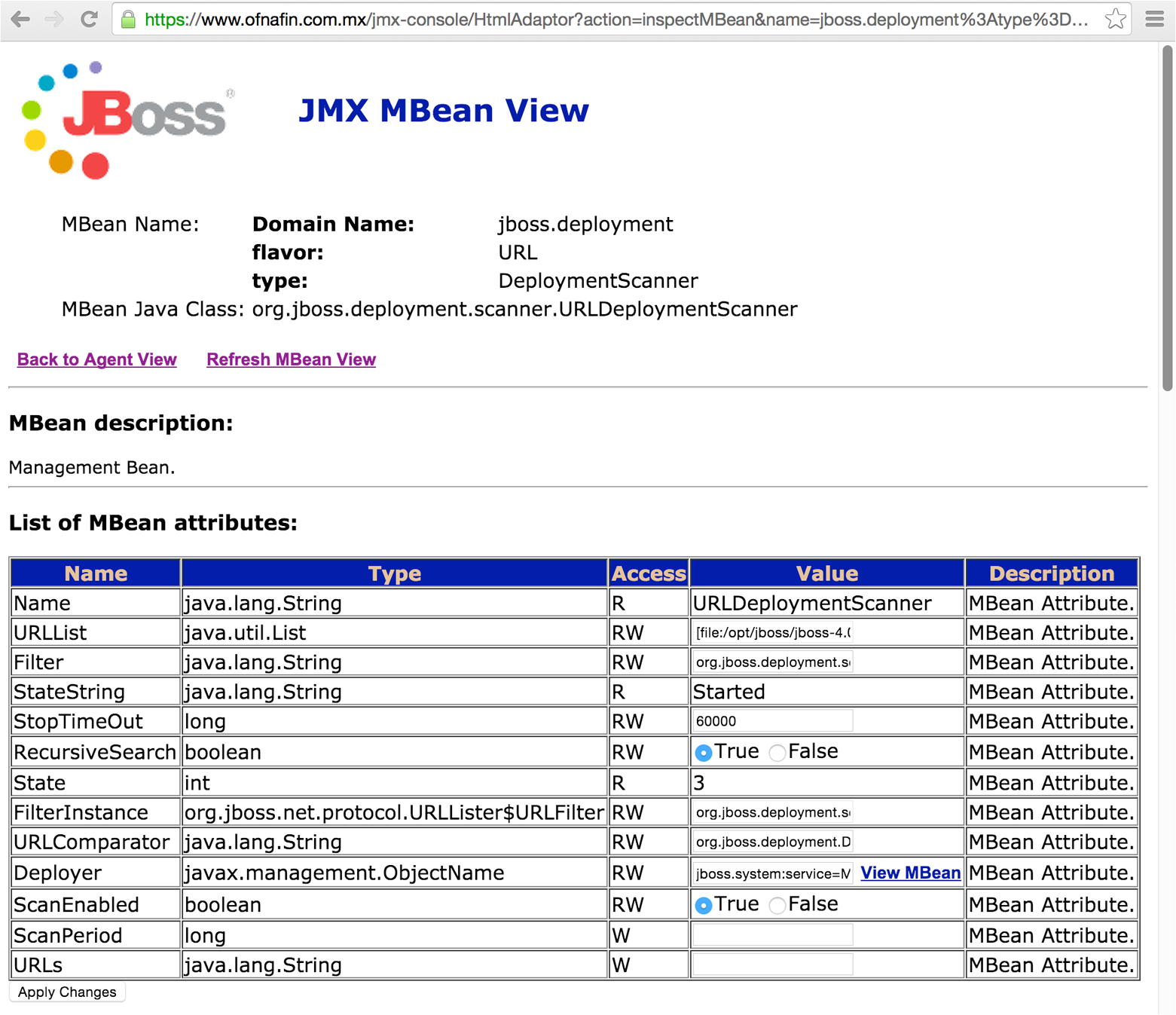
Task: Click the browser forward navigation arrow
Action: point(53,19)
